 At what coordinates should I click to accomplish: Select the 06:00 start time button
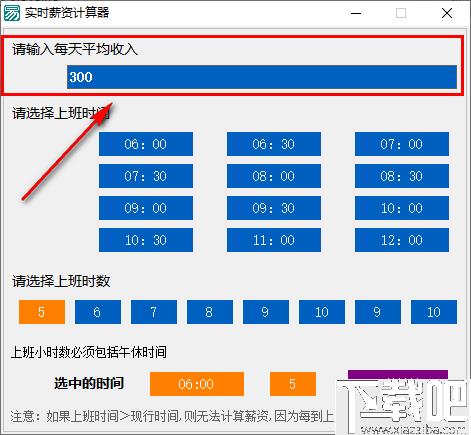pos(146,144)
